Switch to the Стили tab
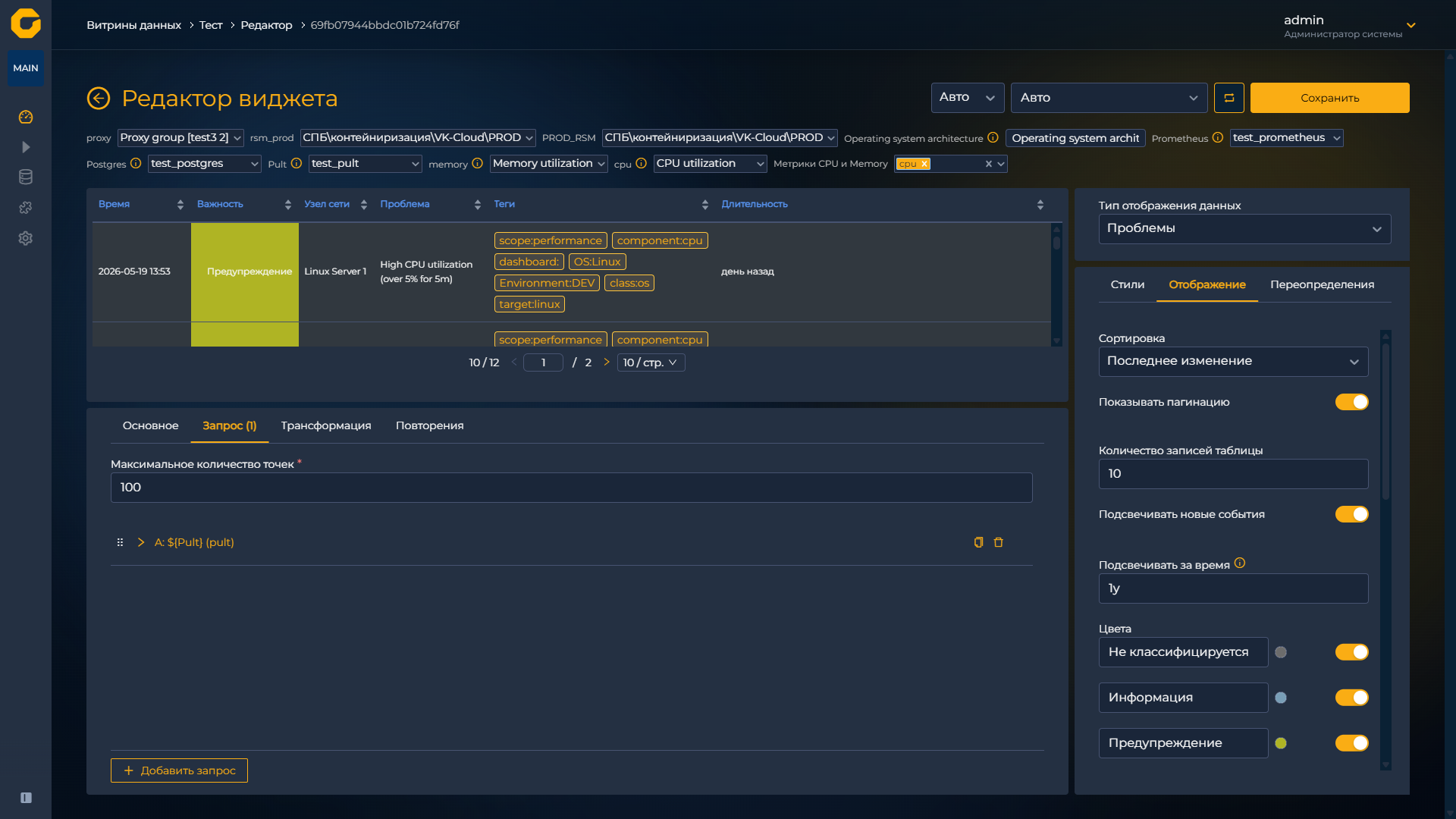 pyautogui.click(x=1128, y=284)
